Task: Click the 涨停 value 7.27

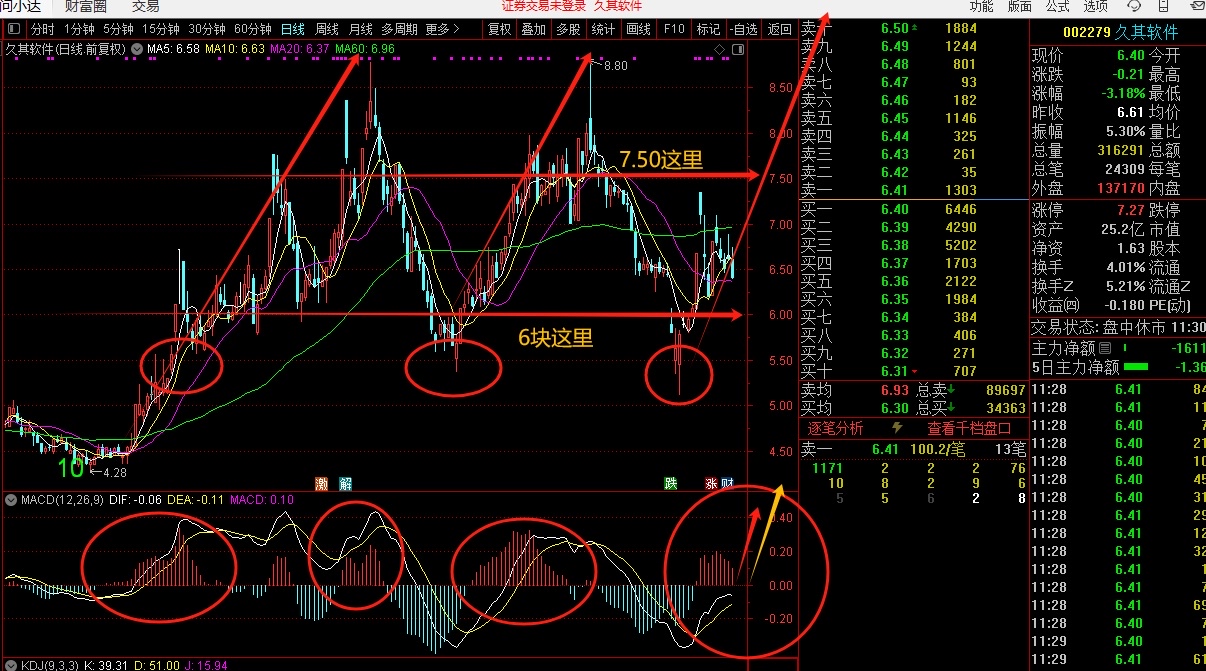Action: point(1130,211)
